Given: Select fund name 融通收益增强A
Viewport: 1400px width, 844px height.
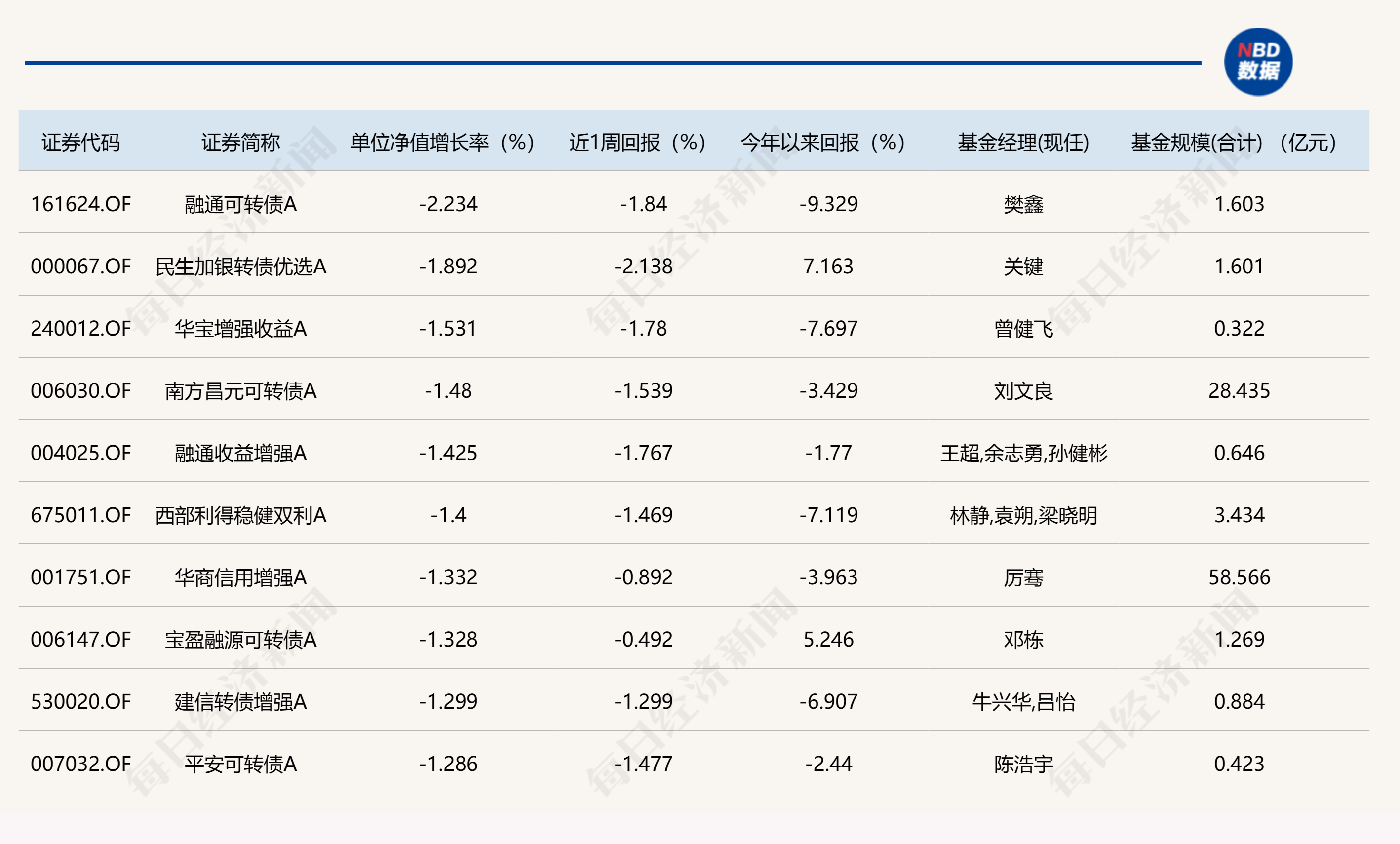Looking at the screenshot, I should pos(240,453).
